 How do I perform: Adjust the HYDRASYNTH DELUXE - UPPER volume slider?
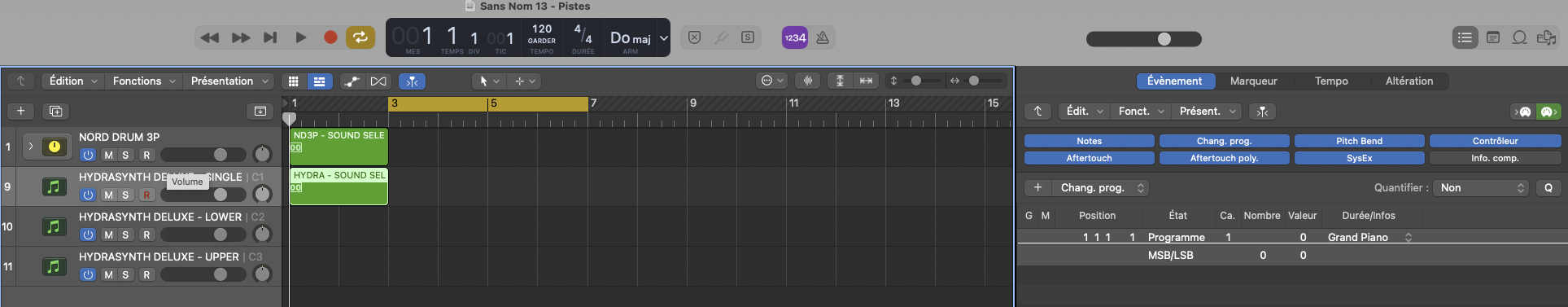(x=203, y=274)
